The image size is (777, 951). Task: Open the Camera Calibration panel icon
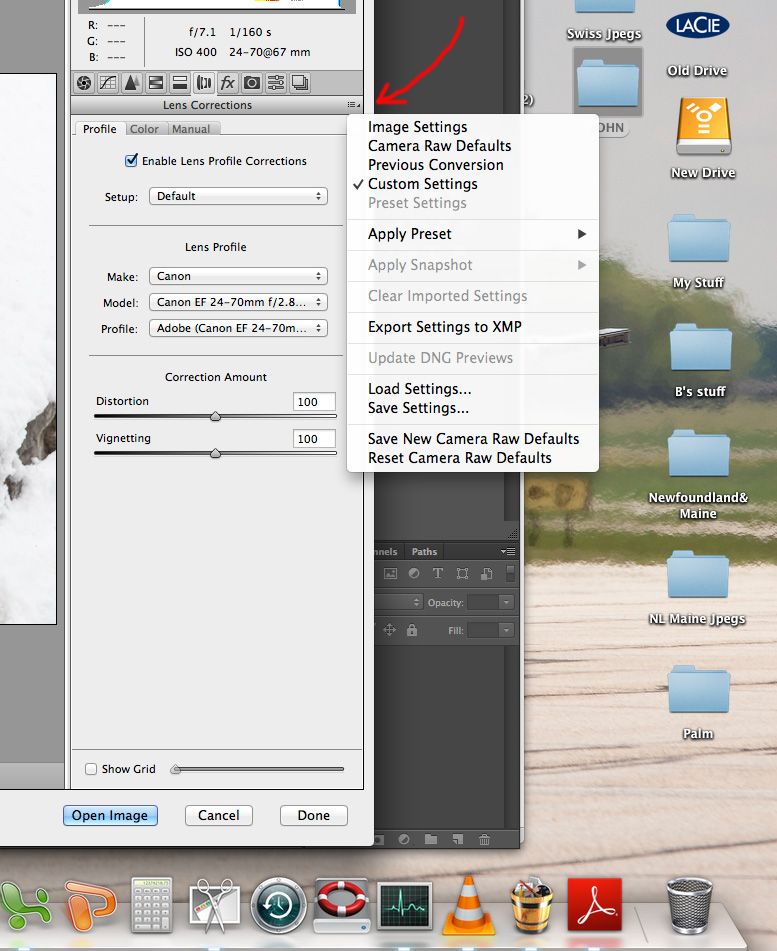tap(252, 83)
